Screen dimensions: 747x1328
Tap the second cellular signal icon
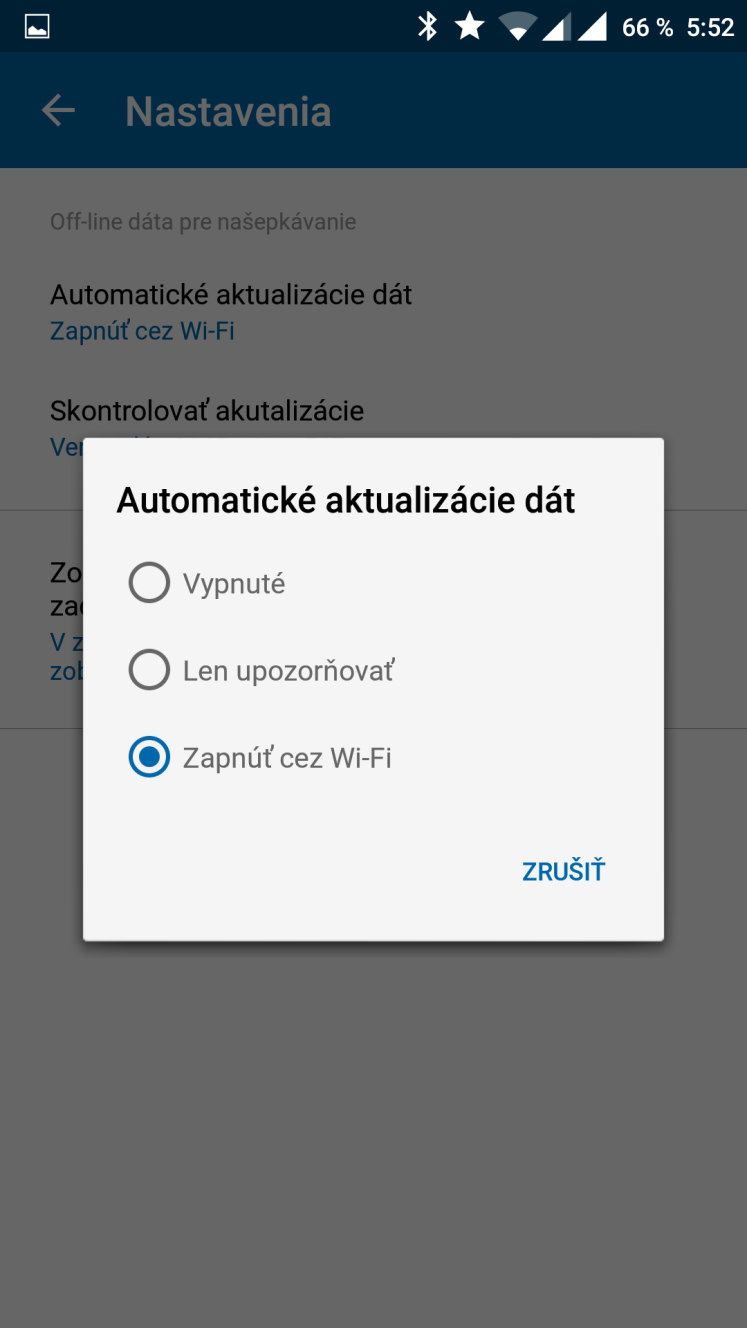[x=593, y=27]
